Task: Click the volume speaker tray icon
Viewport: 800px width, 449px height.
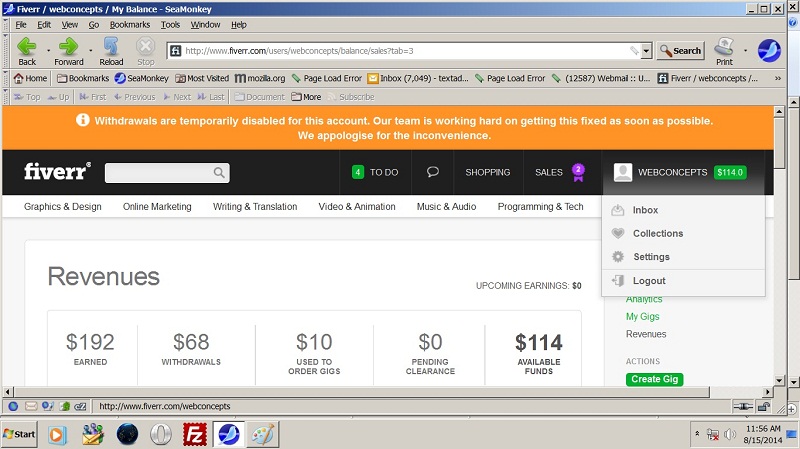Action: (730, 434)
